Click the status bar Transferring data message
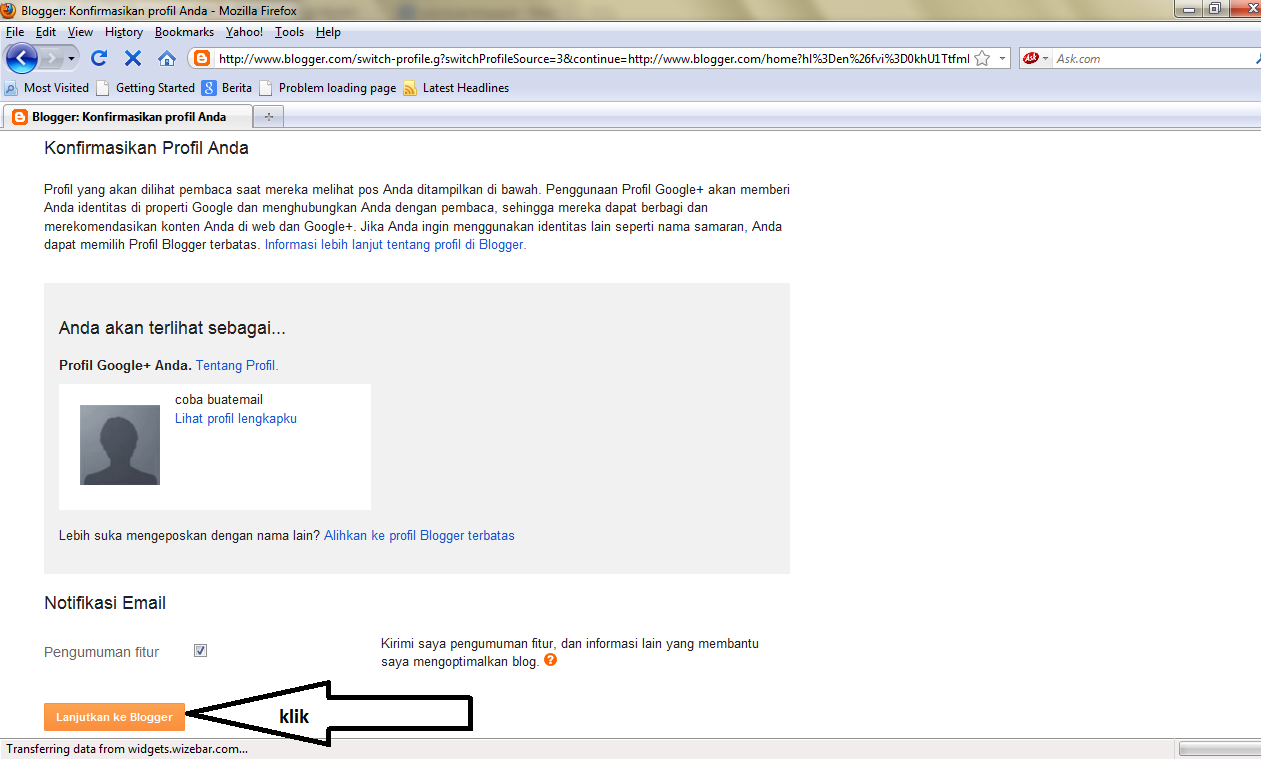 click(127, 748)
